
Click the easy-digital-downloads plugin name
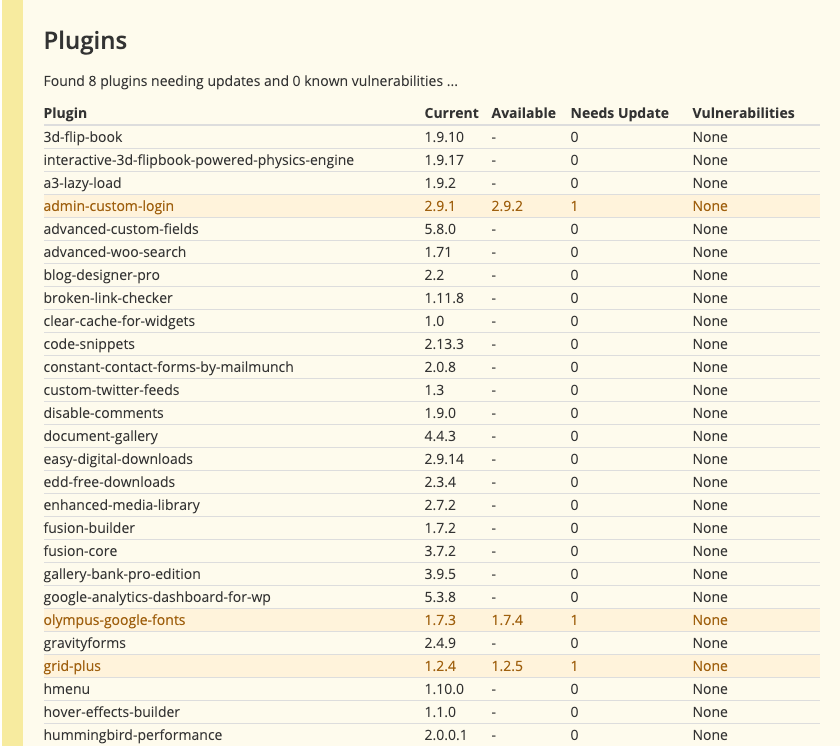[x=118, y=459]
